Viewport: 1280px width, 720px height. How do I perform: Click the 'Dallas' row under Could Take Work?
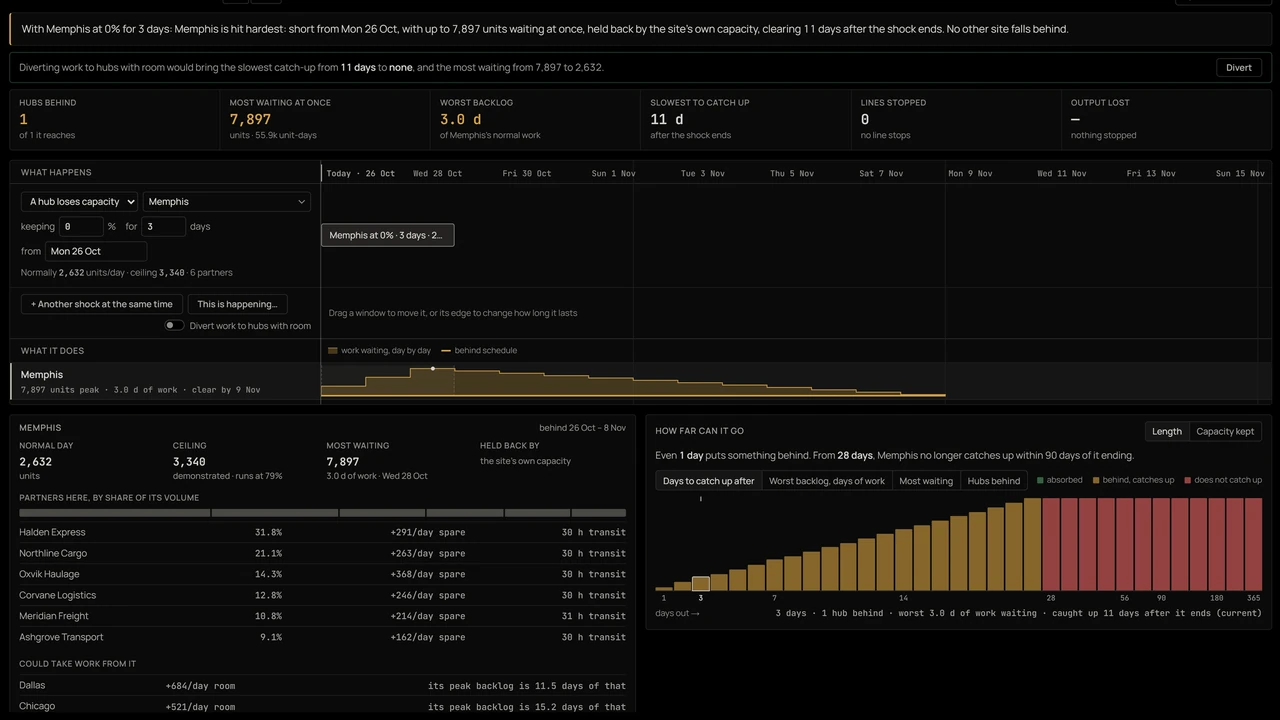pos(322,686)
